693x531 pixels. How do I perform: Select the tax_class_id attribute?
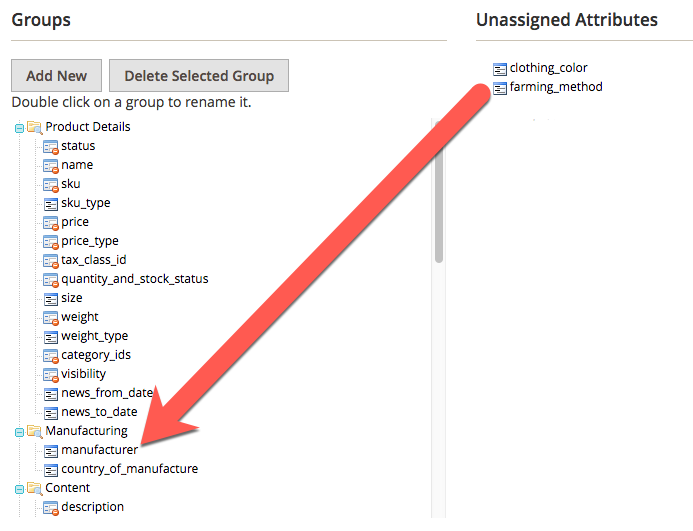(x=93, y=260)
